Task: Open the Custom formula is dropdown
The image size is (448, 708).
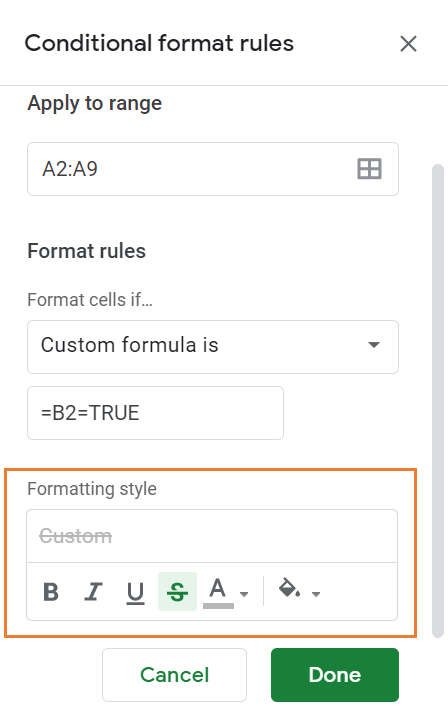Action: [213, 347]
